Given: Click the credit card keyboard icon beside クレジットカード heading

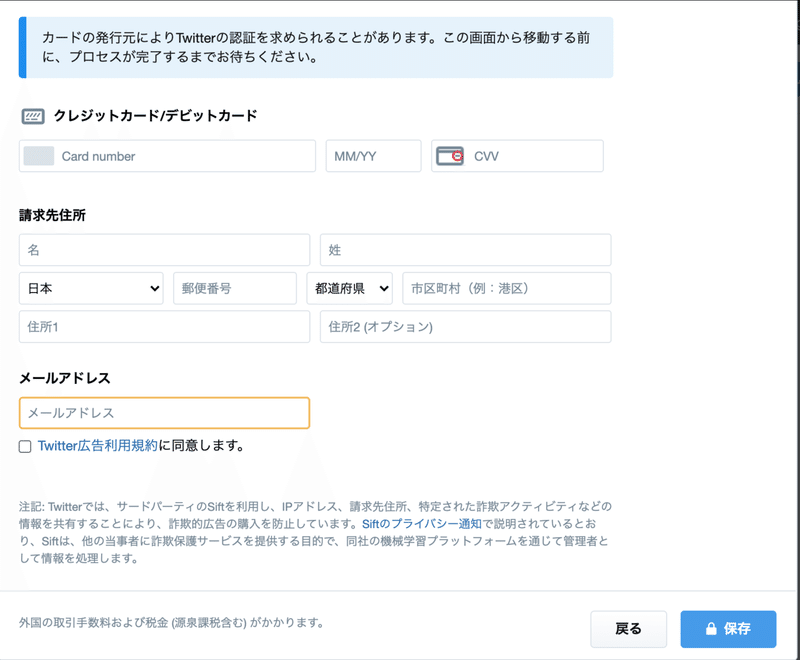Looking at the screenshot, I should tap(33, 116).
